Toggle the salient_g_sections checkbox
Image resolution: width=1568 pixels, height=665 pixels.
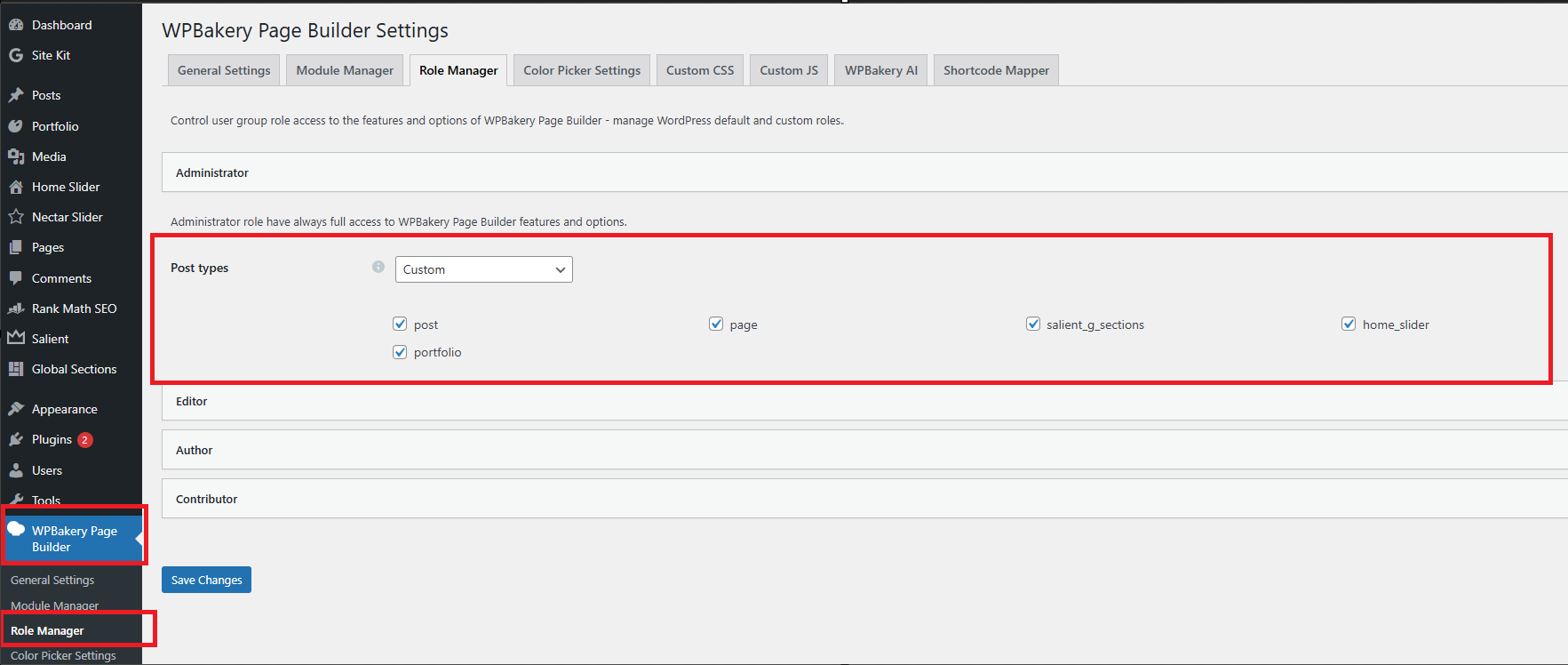coord(1033,324)
